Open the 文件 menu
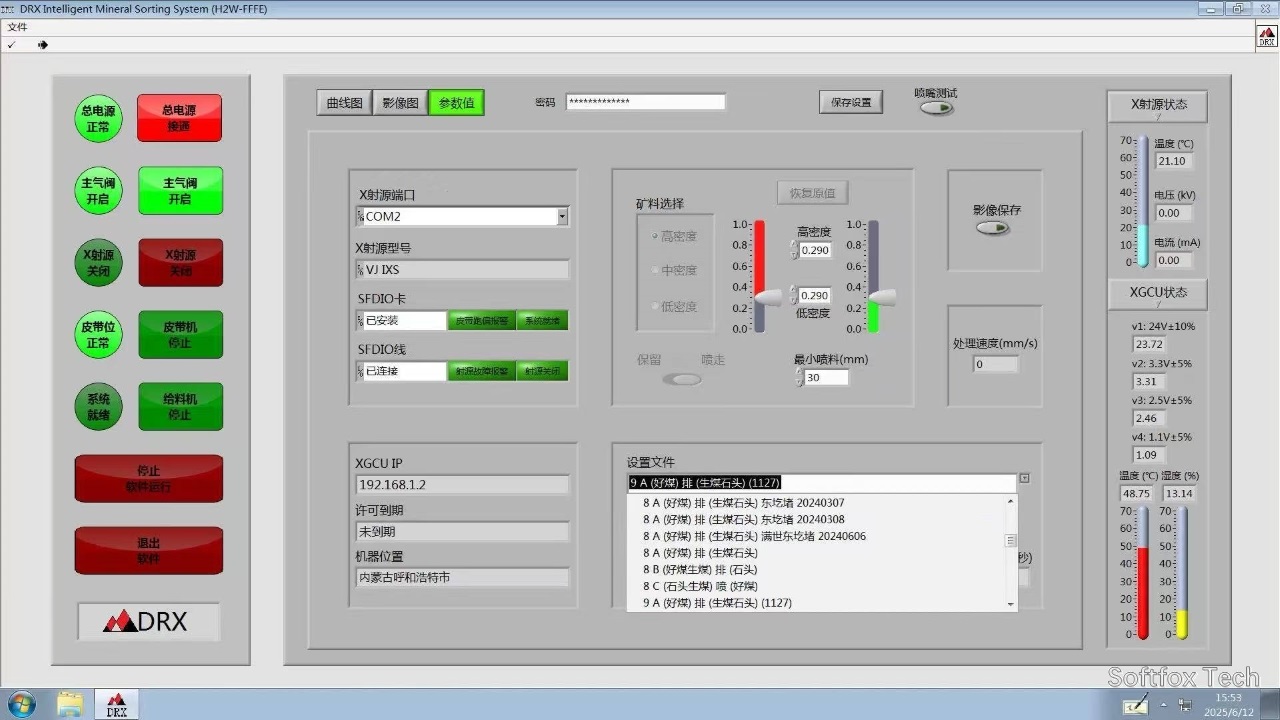 (18, 27)
